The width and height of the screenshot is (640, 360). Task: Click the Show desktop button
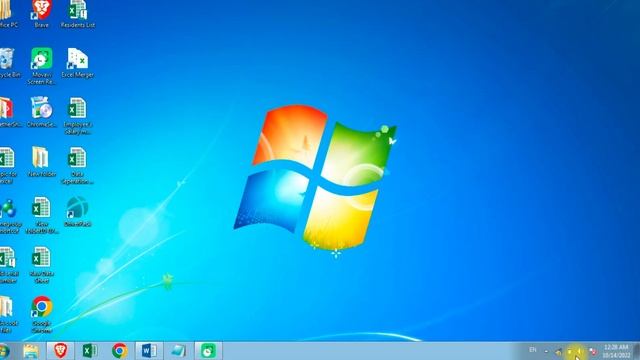[636, 351]
